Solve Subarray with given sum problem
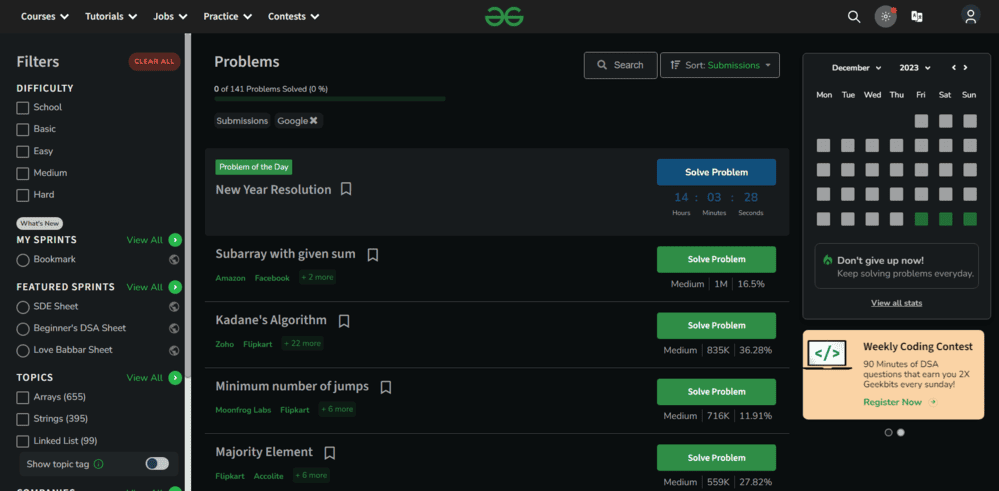Screen dimensions: 999x491 [x=716, y=259]
